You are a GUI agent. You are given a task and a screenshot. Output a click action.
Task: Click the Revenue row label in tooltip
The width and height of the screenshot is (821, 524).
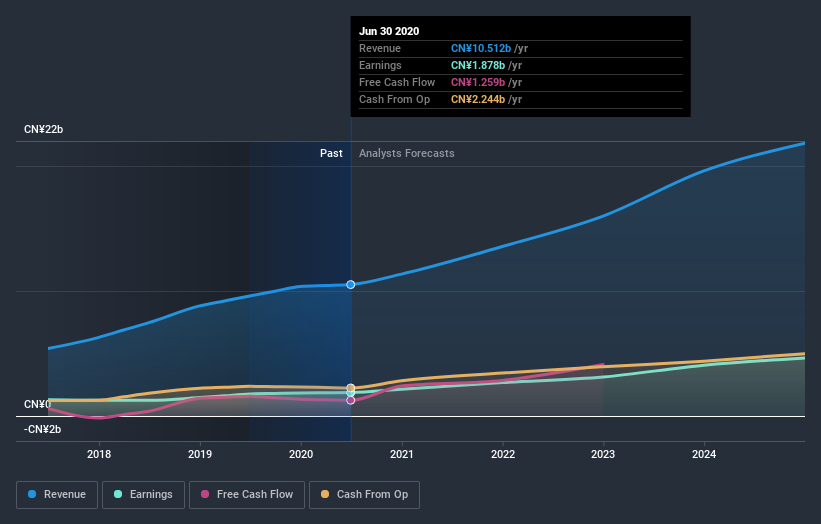tap(380, 48)
